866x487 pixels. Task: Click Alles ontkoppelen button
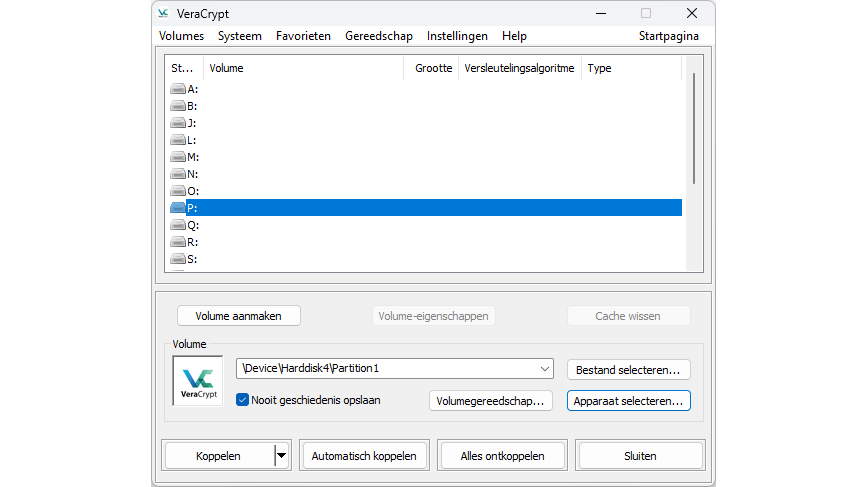tap(502, 456)
